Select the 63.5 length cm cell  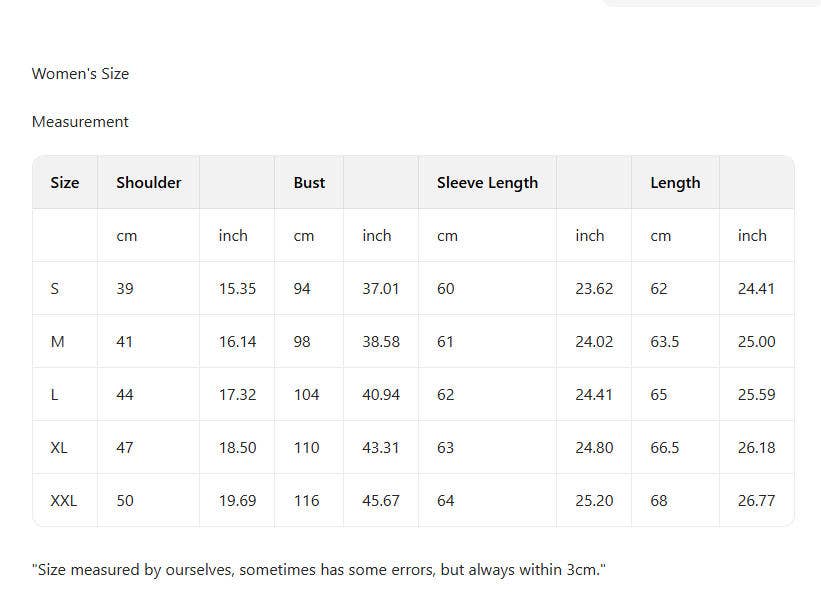[665, 342]
